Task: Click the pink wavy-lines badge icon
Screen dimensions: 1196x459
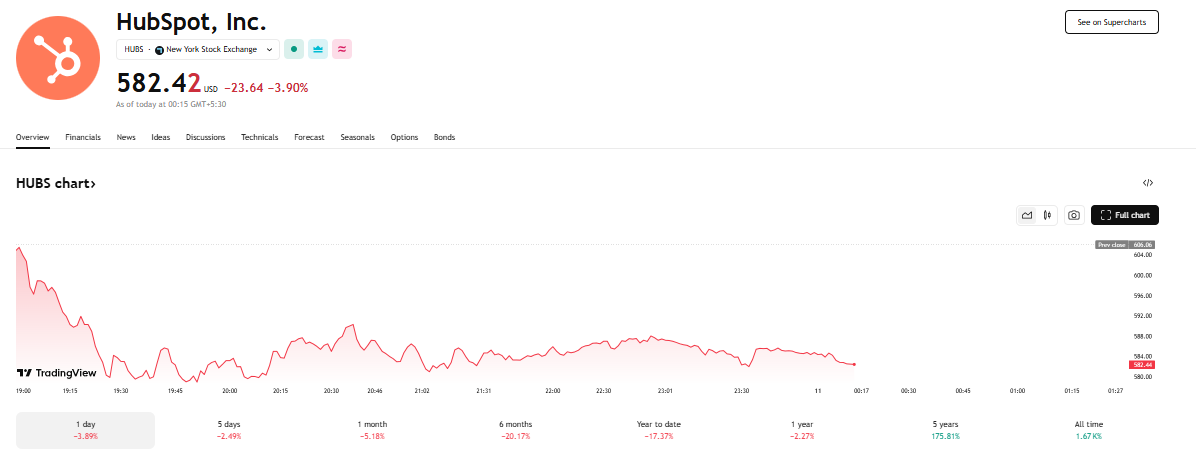Action: tap(342, 50)
